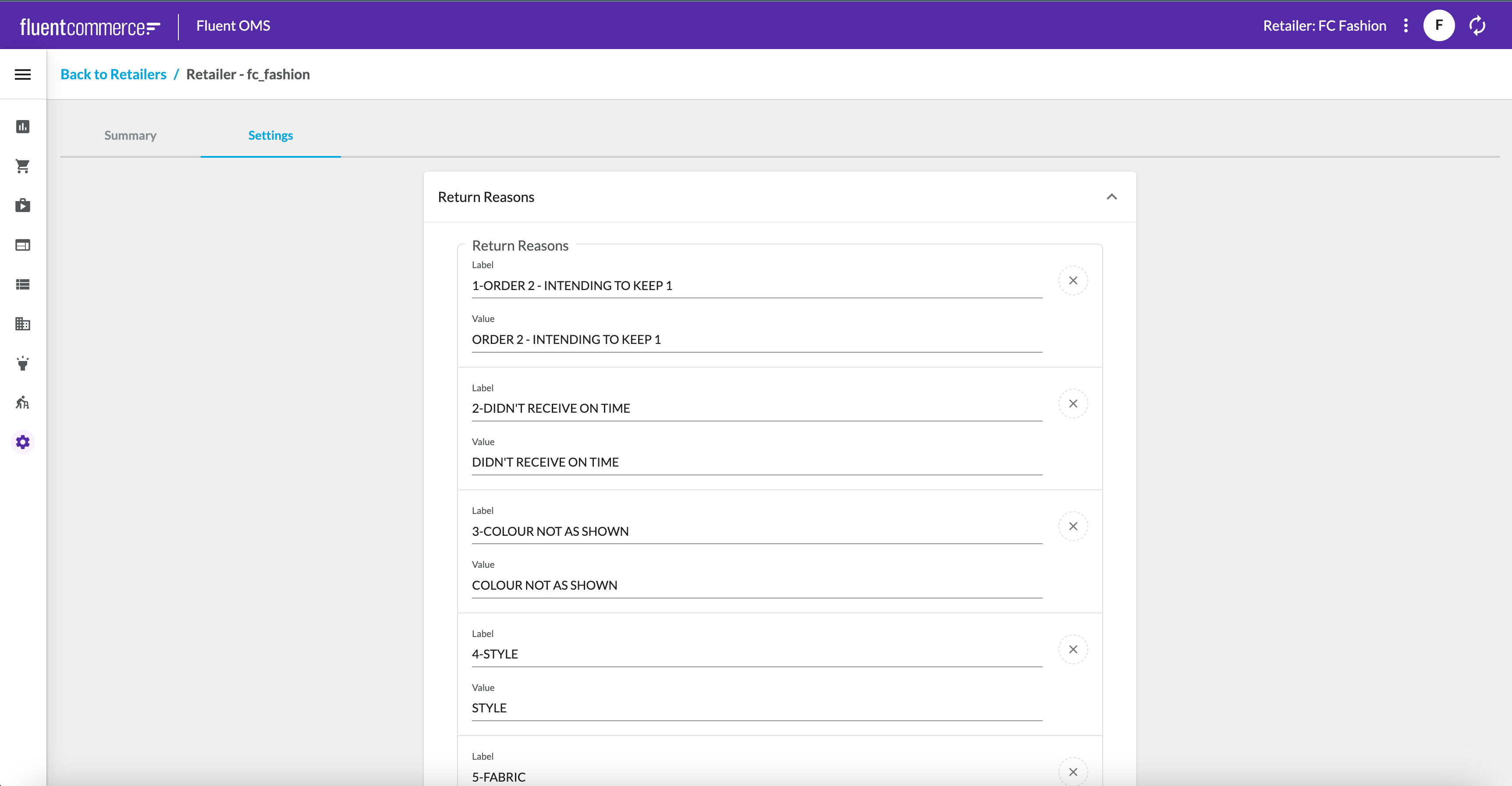Delete the 3-COLOUR NOT AS SHOWN reason

point(1073,526)
